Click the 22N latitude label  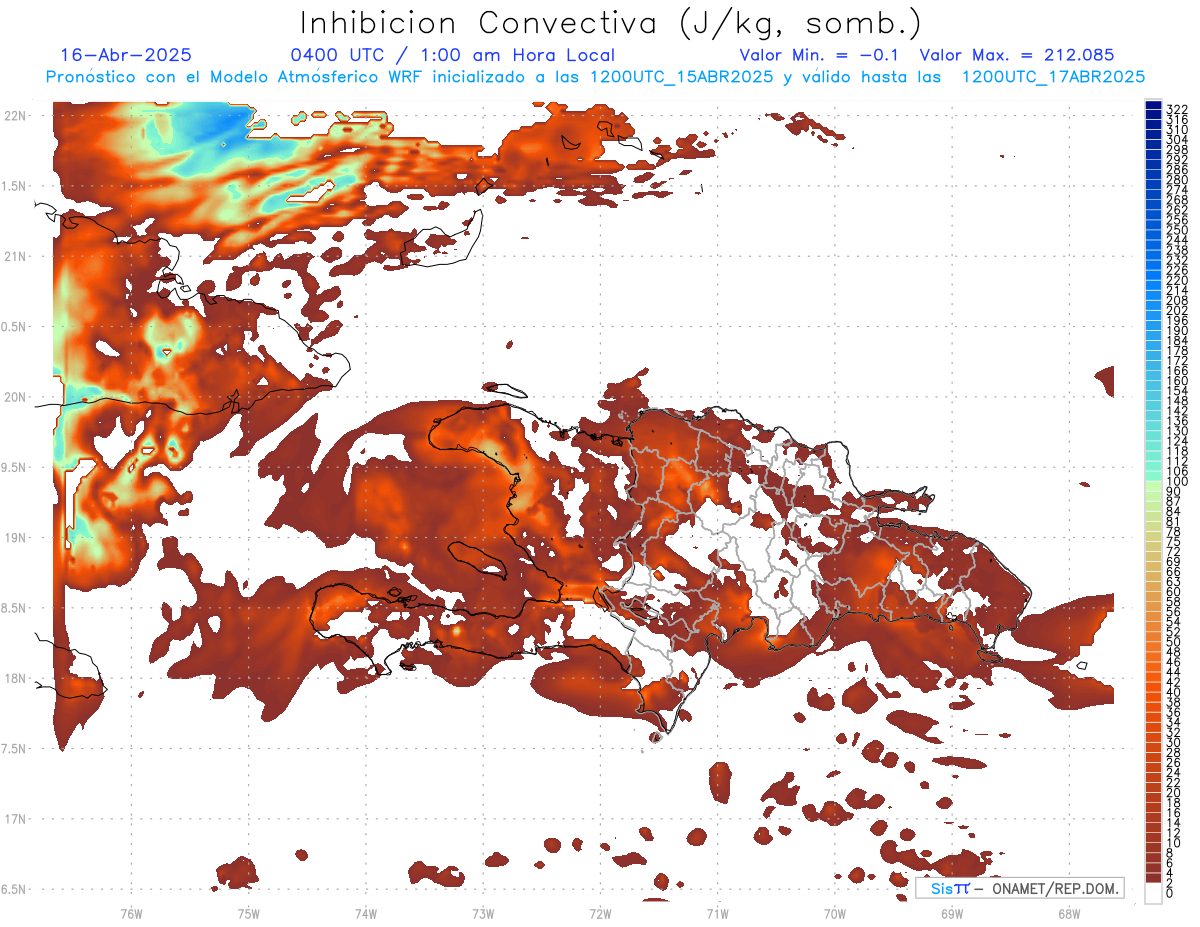17,116
